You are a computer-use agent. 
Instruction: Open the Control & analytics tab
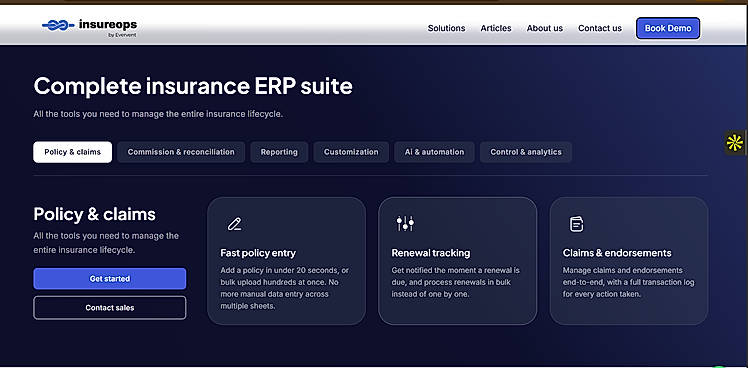click(x=526, y=152)
